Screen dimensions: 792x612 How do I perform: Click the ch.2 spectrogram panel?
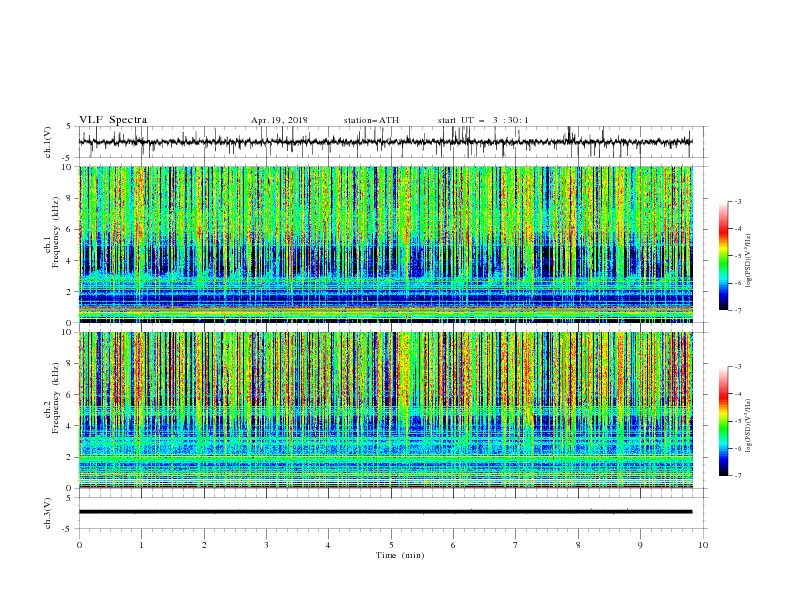tap(386, 410)
